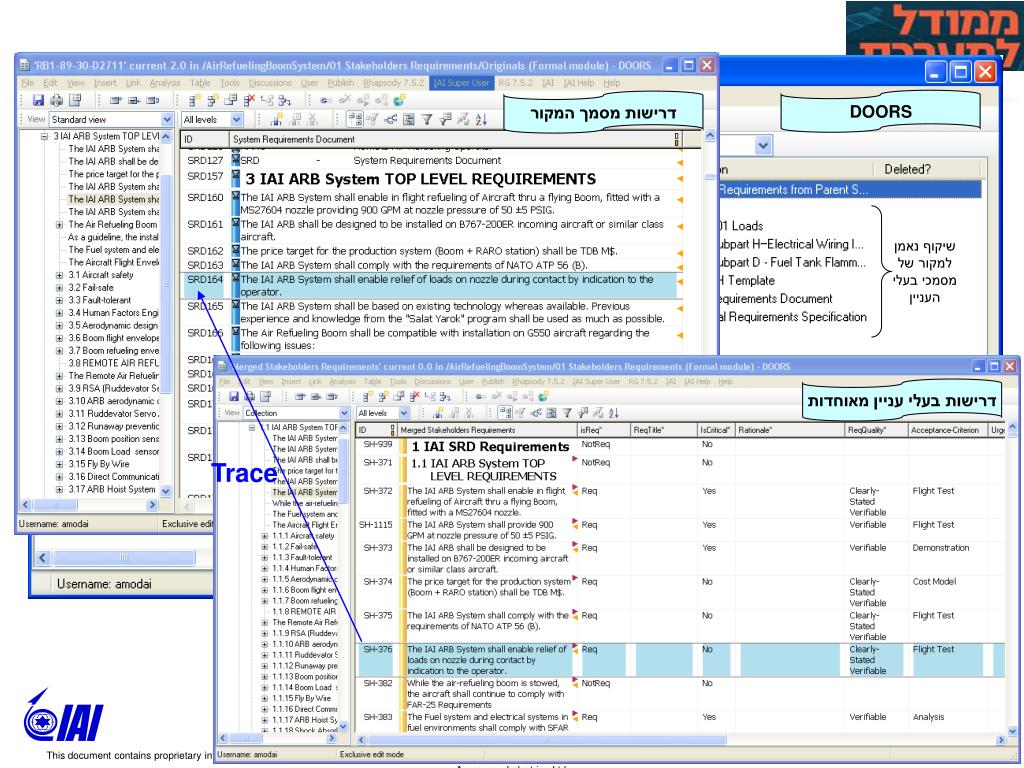This screenshot has width=1024, height=768.
Task: Select 'Requirements from Parent S...' row in back window
Action: click(850, 190)
